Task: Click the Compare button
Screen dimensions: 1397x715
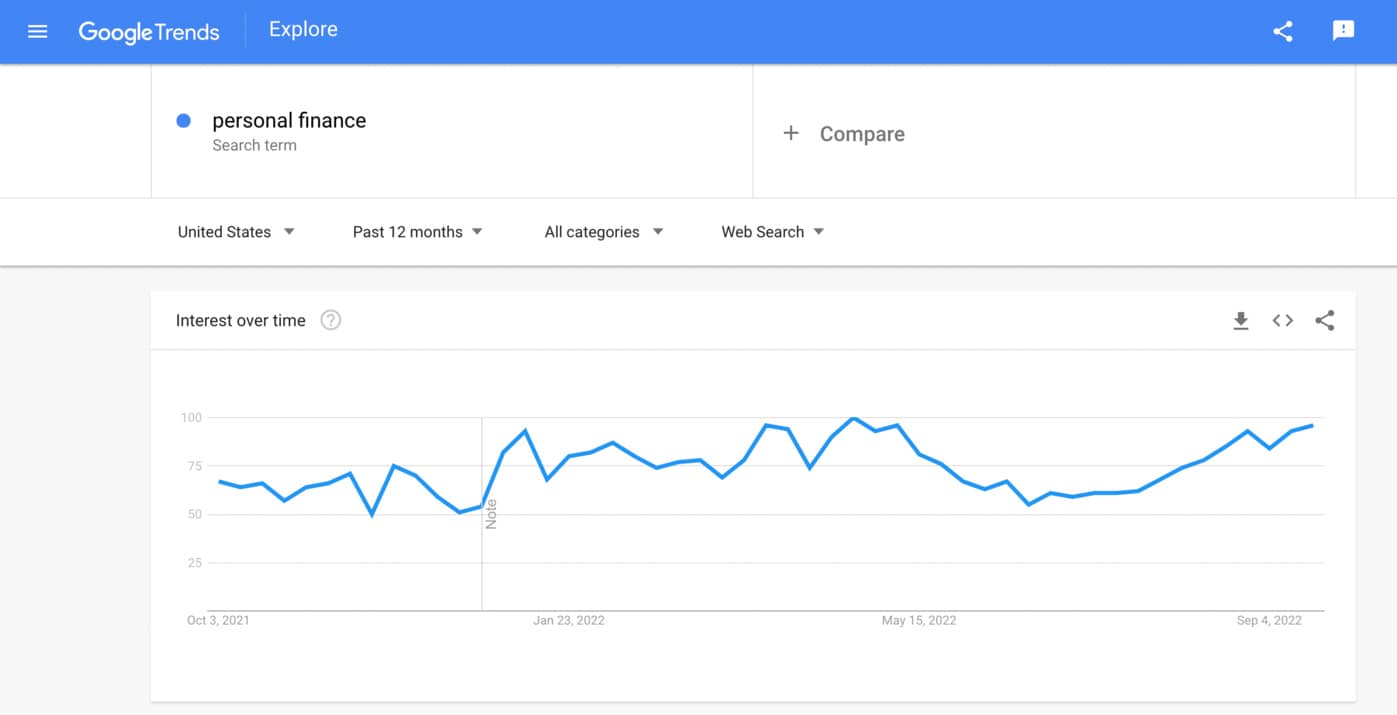Action: [x=861, y=134]
